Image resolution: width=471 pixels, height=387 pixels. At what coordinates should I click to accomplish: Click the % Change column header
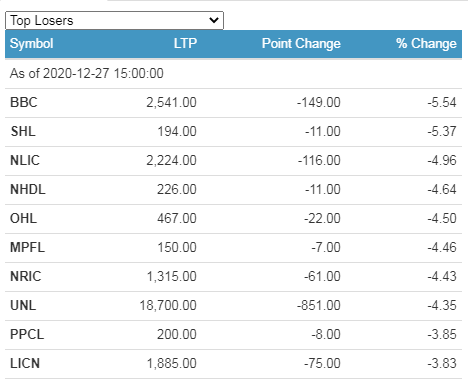point(426,44)
